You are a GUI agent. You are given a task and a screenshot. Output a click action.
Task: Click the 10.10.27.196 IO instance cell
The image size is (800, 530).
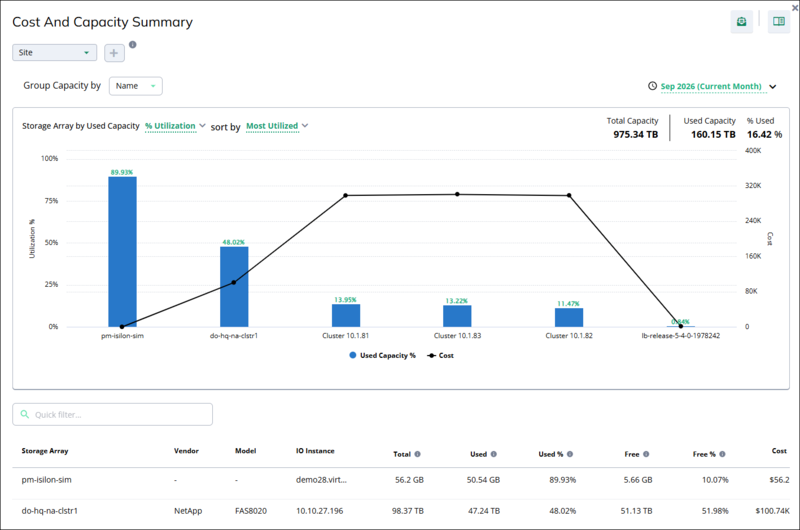tap(320, 511)
